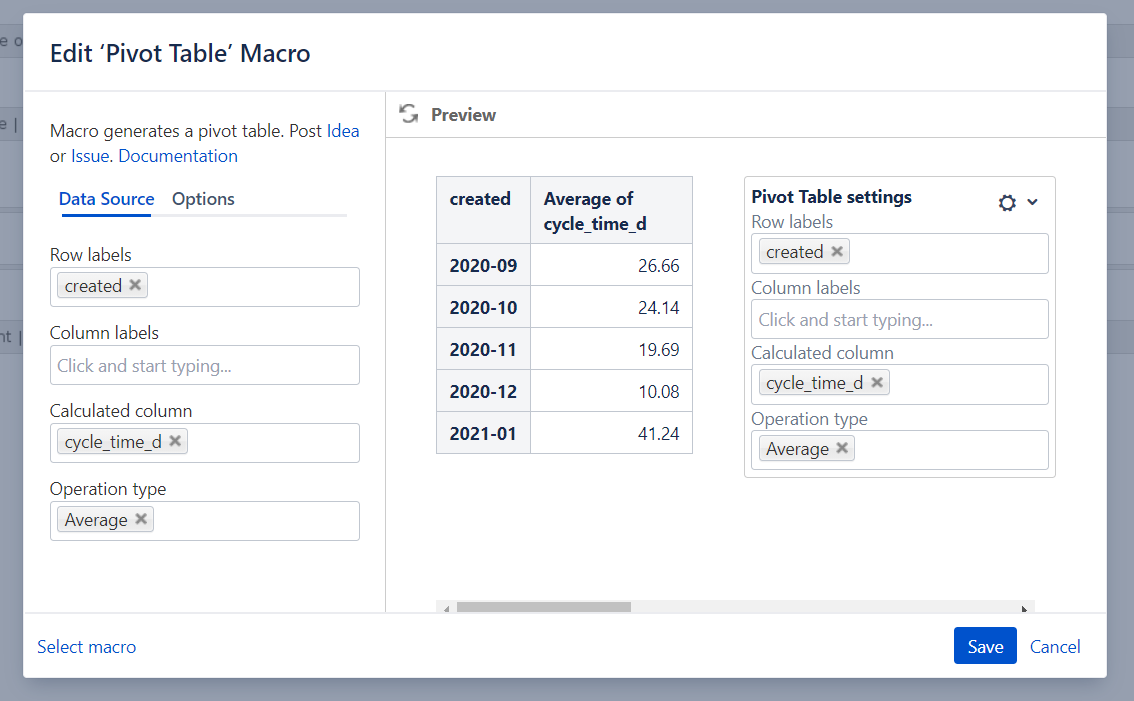This screenshot has width=1134, height=701.
Task: Select the 2020-09 row label
Action: tap(483, 265)
